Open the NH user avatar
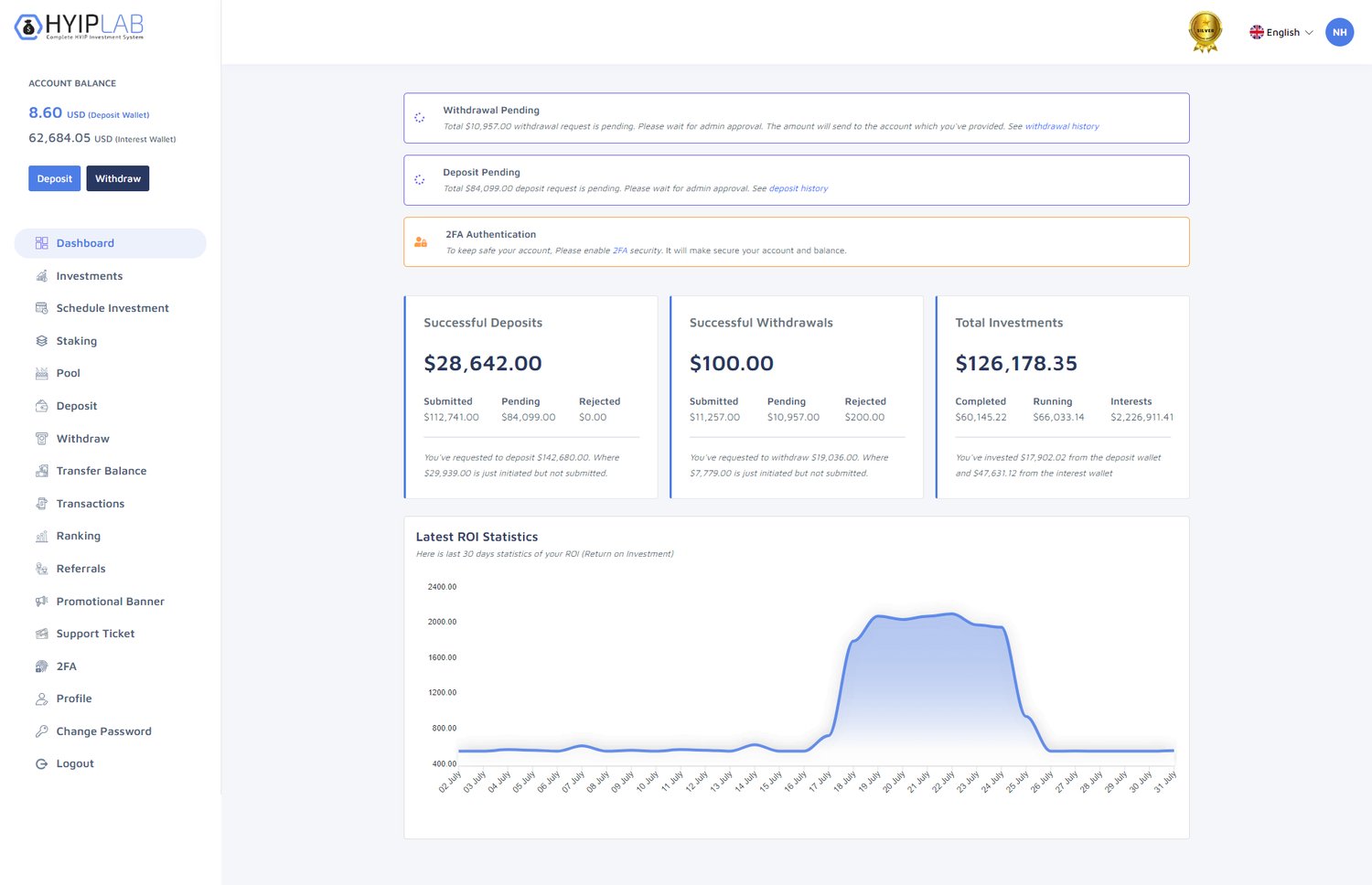This screenshot has width=1372, height=885. pos(1339,32)
